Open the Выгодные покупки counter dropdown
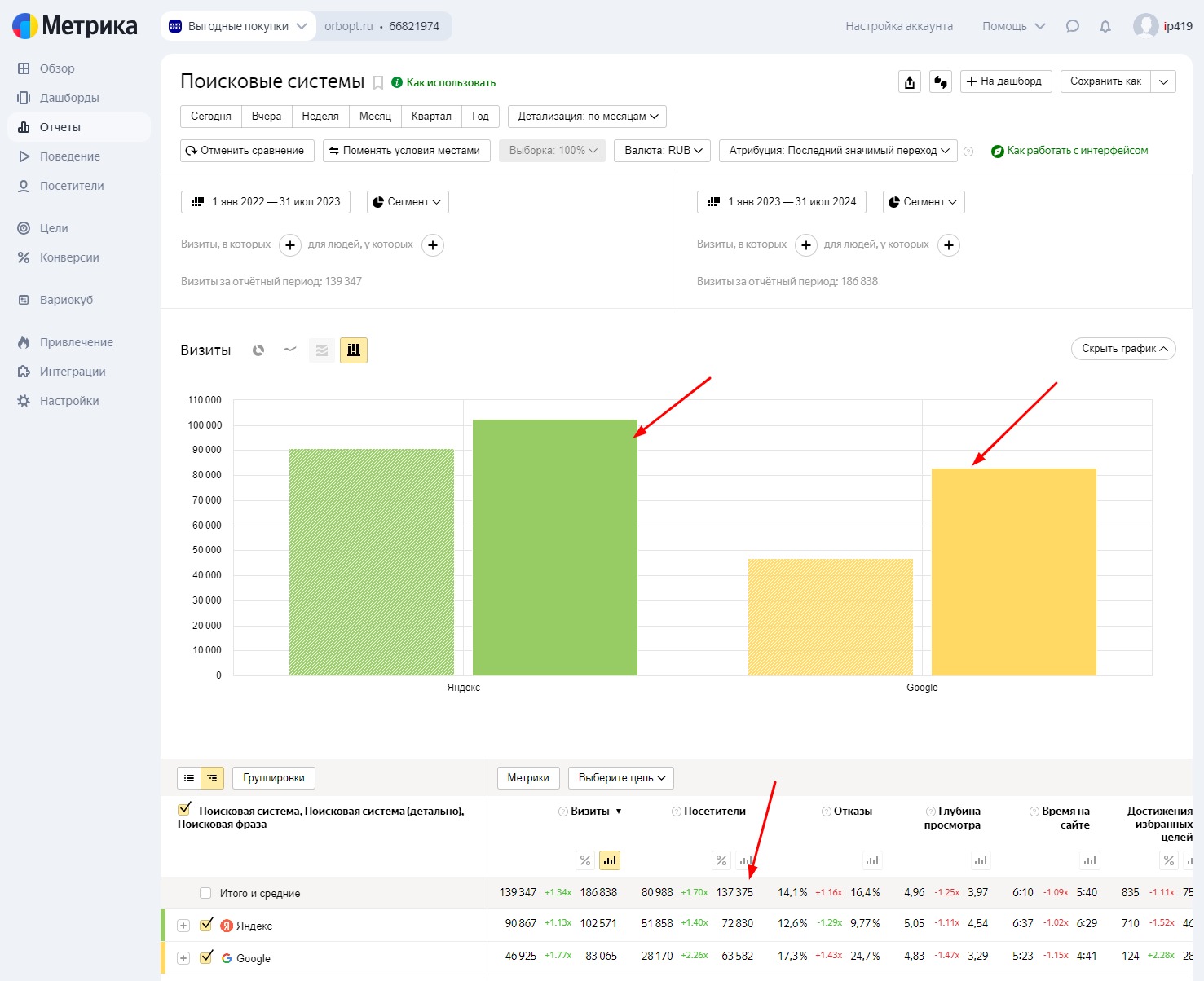The image size is (1204, 981). pyautogui.click(x=238, y=26)
